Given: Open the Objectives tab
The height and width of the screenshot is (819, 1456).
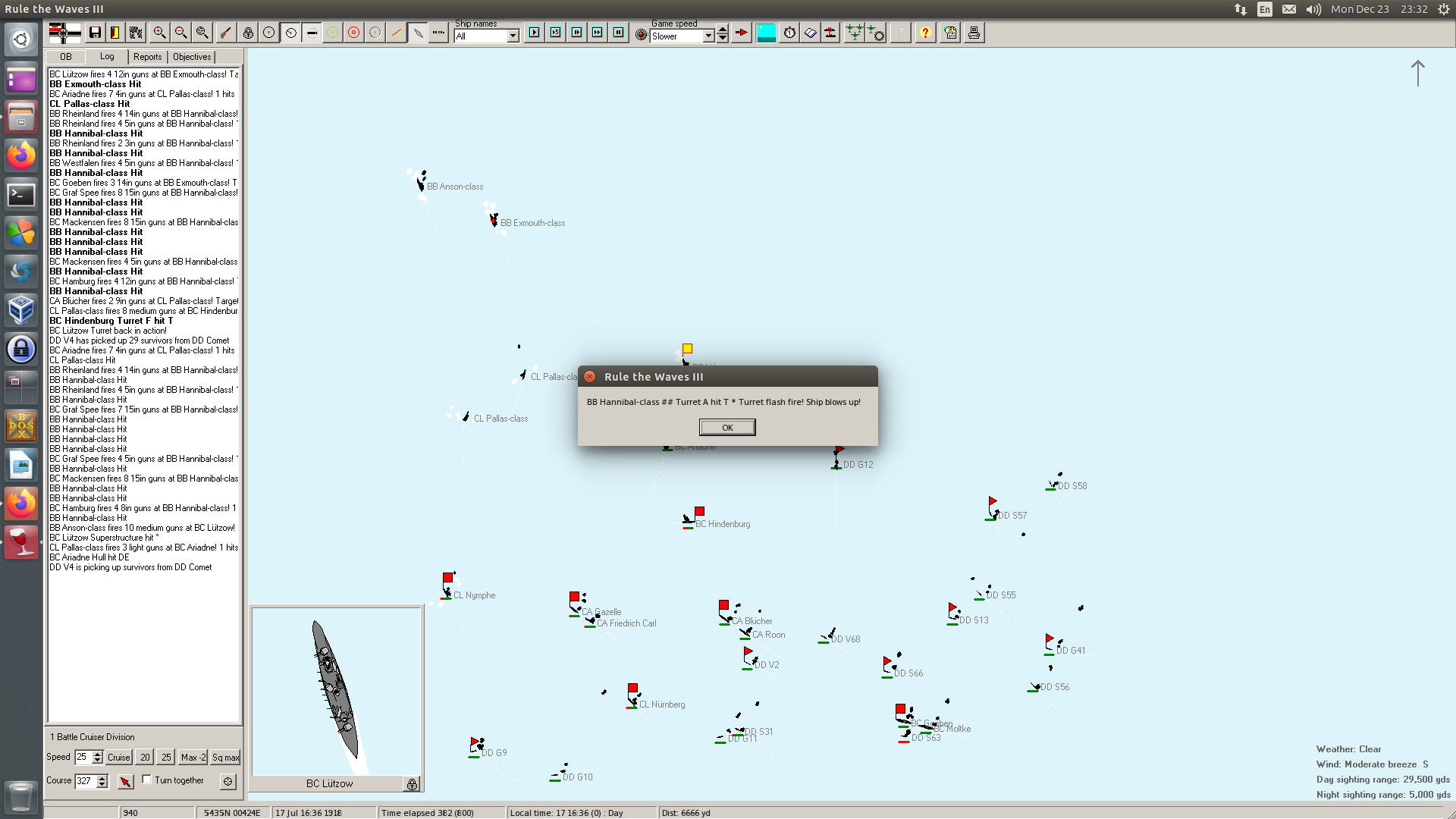Looking at the screenshot, I should point(192,57).
